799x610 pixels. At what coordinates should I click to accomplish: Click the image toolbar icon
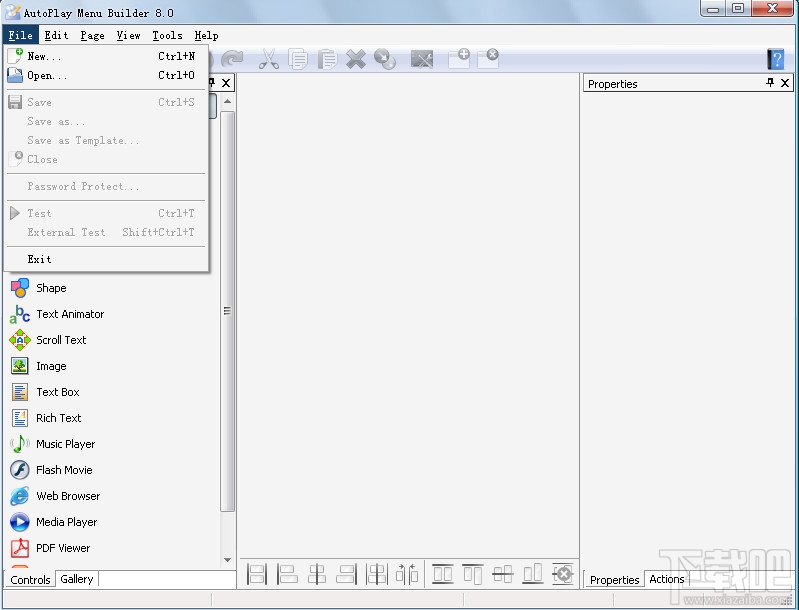pos(422,59)
